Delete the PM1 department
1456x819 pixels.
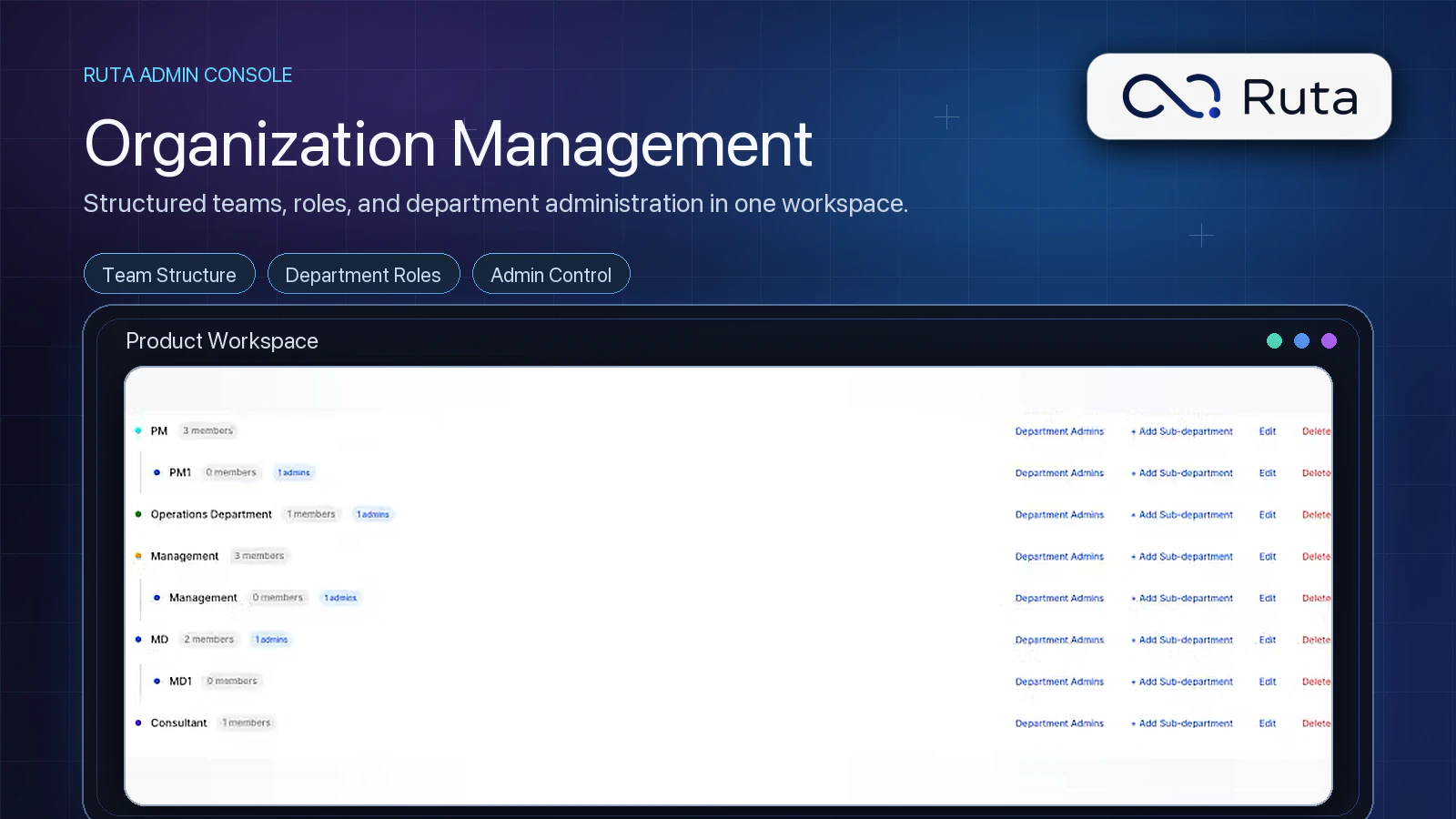pyautogui.click(x=1316, y=473)
